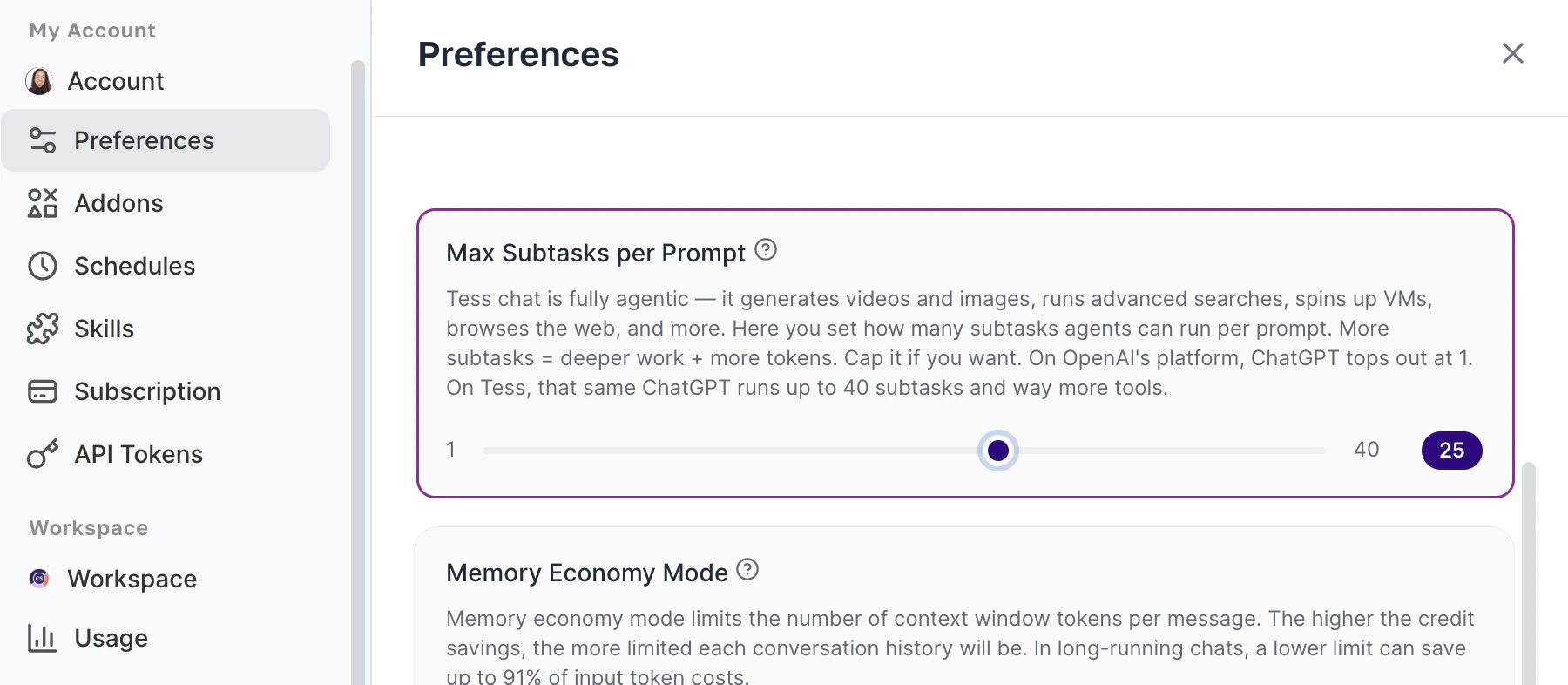Screen dimensions: 1568x685
Task: Click the Usage bar chart icon
Action: 43,638
